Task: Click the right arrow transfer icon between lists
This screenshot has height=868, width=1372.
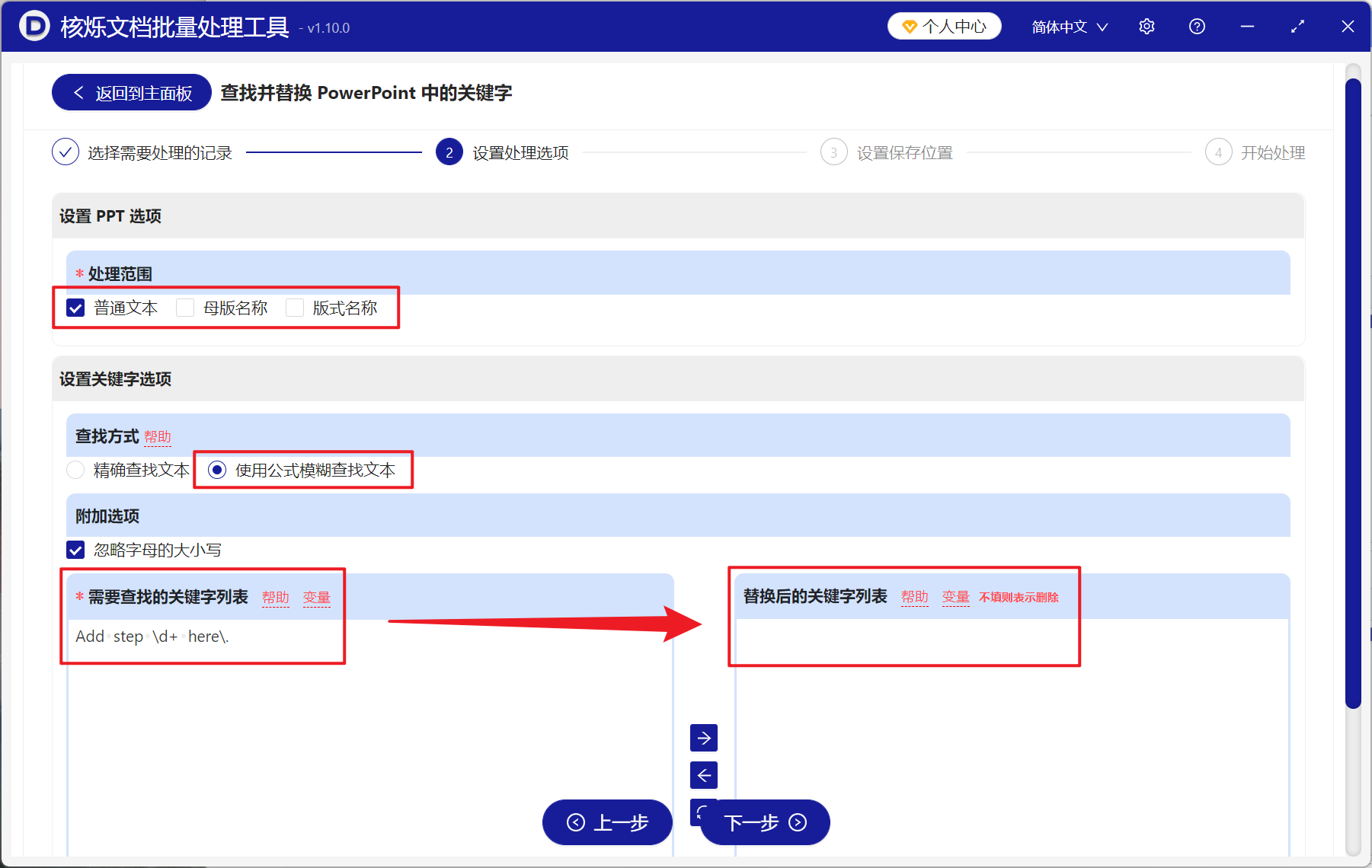Action: click(703, 737)
